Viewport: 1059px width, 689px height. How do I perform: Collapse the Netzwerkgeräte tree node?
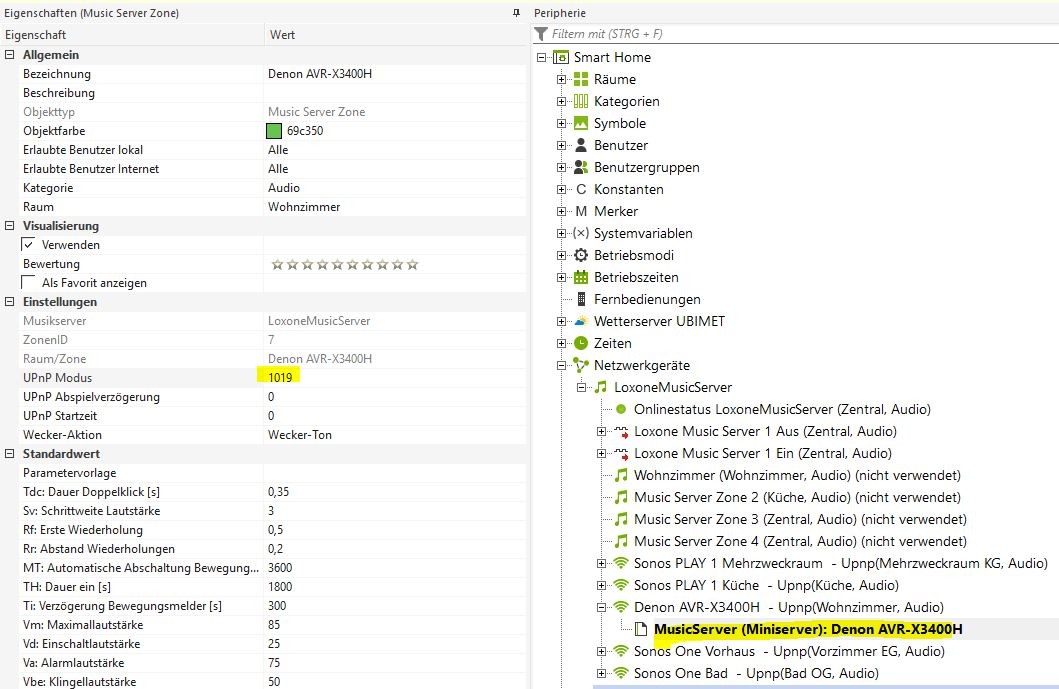coord(561,365)
